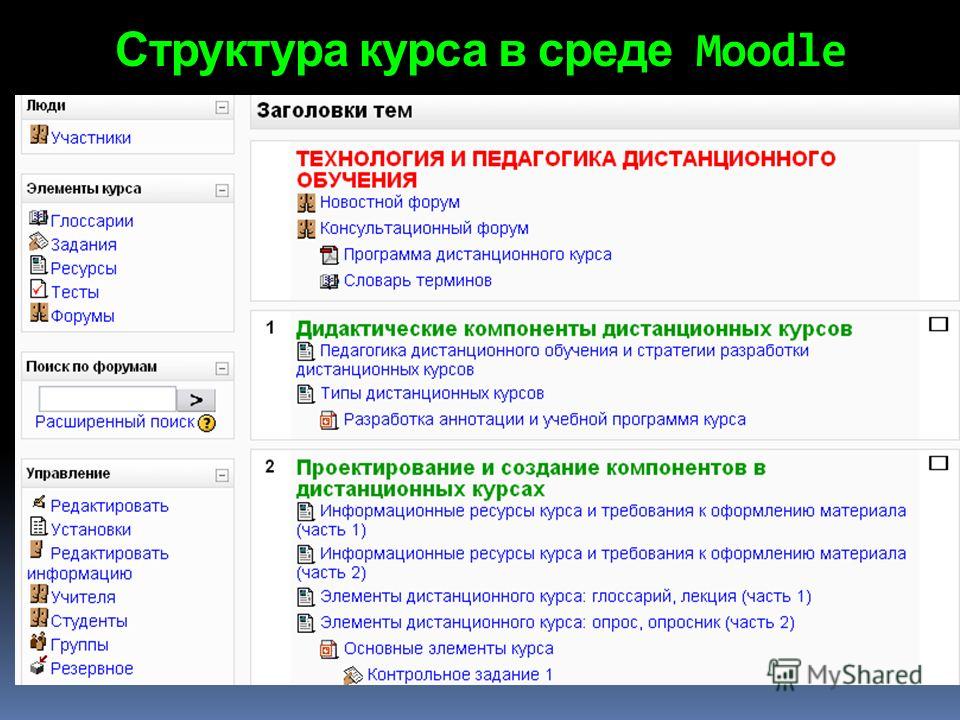Collapse the Люди block
This screenshot has height=720, width=960.
222,108
